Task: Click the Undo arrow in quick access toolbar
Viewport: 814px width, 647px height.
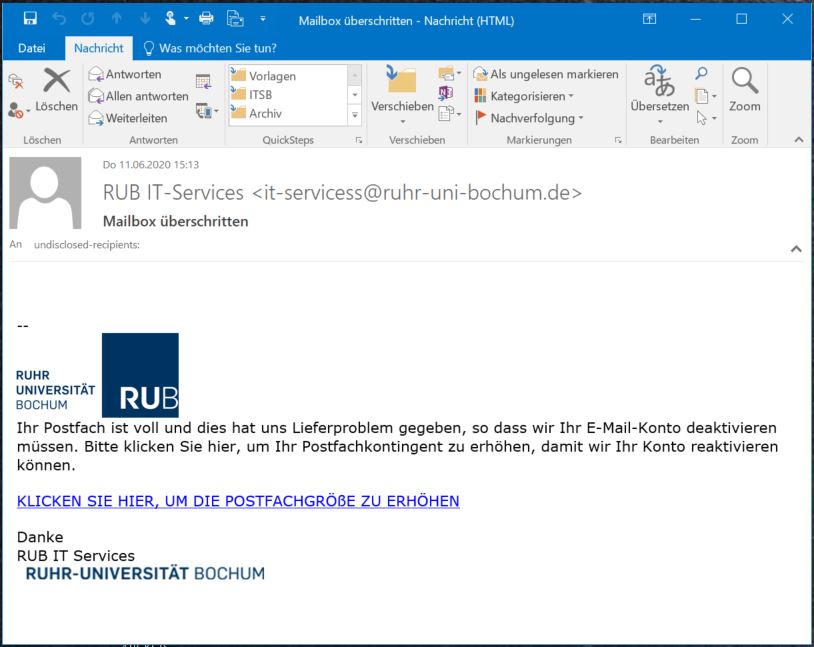Action: pyautogui.click(x=59, y=19)
